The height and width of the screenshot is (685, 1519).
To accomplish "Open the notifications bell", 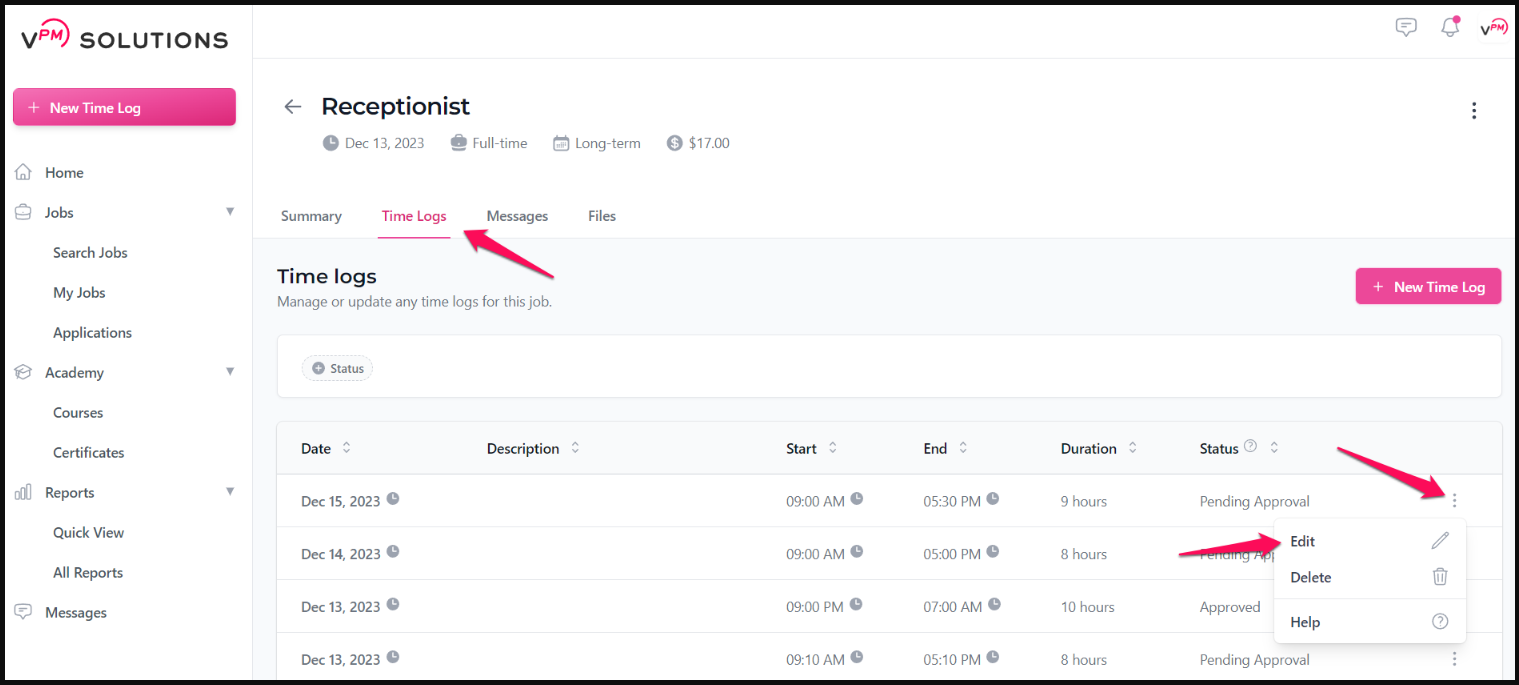I will click(1450, 27).
